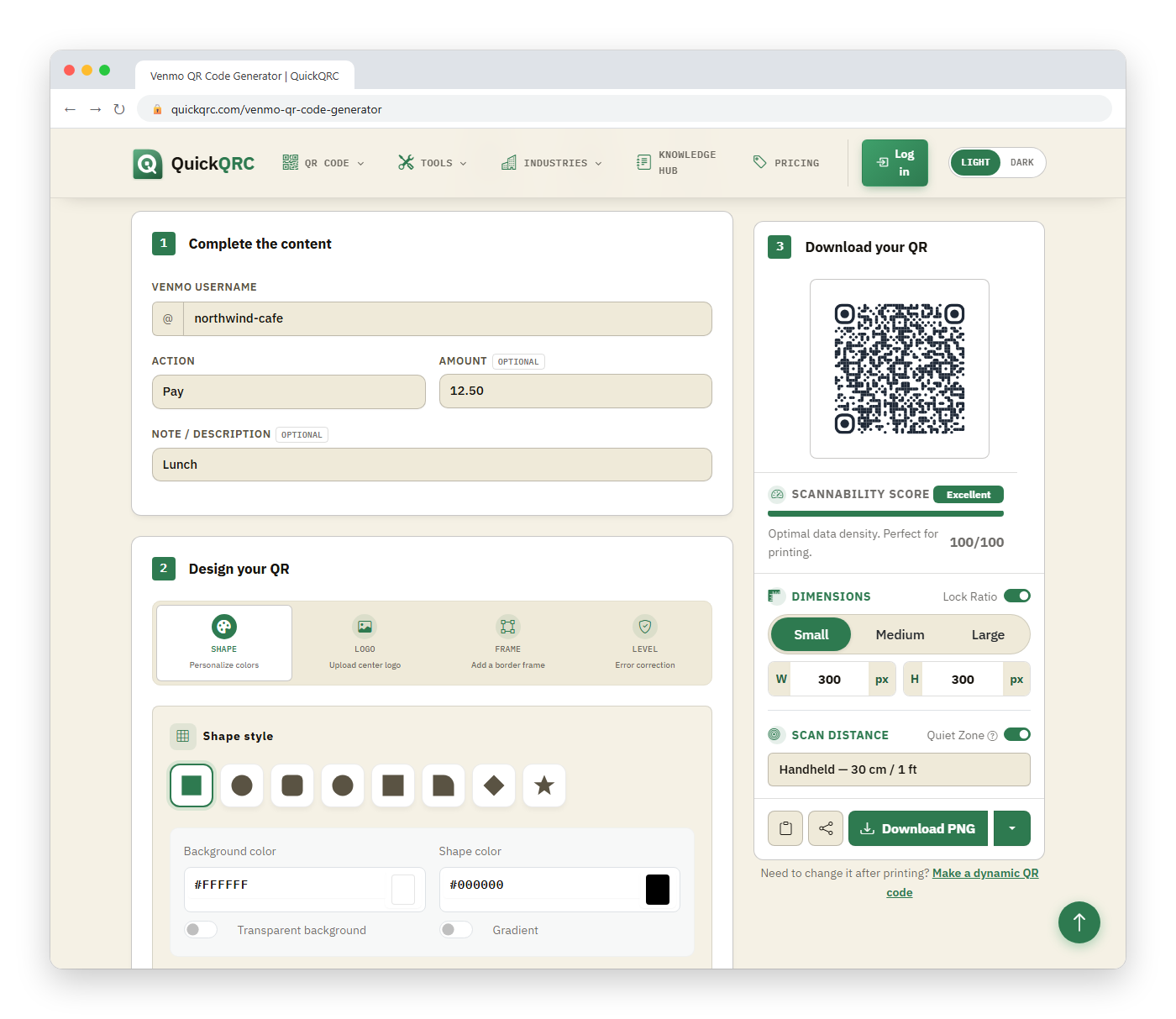Viewport: 1176px width, 1019px height.
Task: Pick the one-rounded-corner leaf shape style
Action: click(444, 785)
